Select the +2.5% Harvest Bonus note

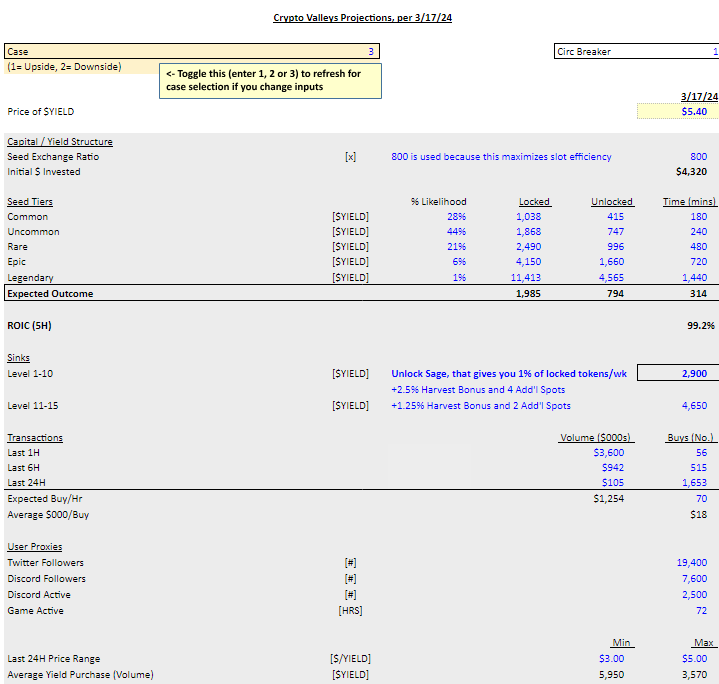(x=478, y=390)
